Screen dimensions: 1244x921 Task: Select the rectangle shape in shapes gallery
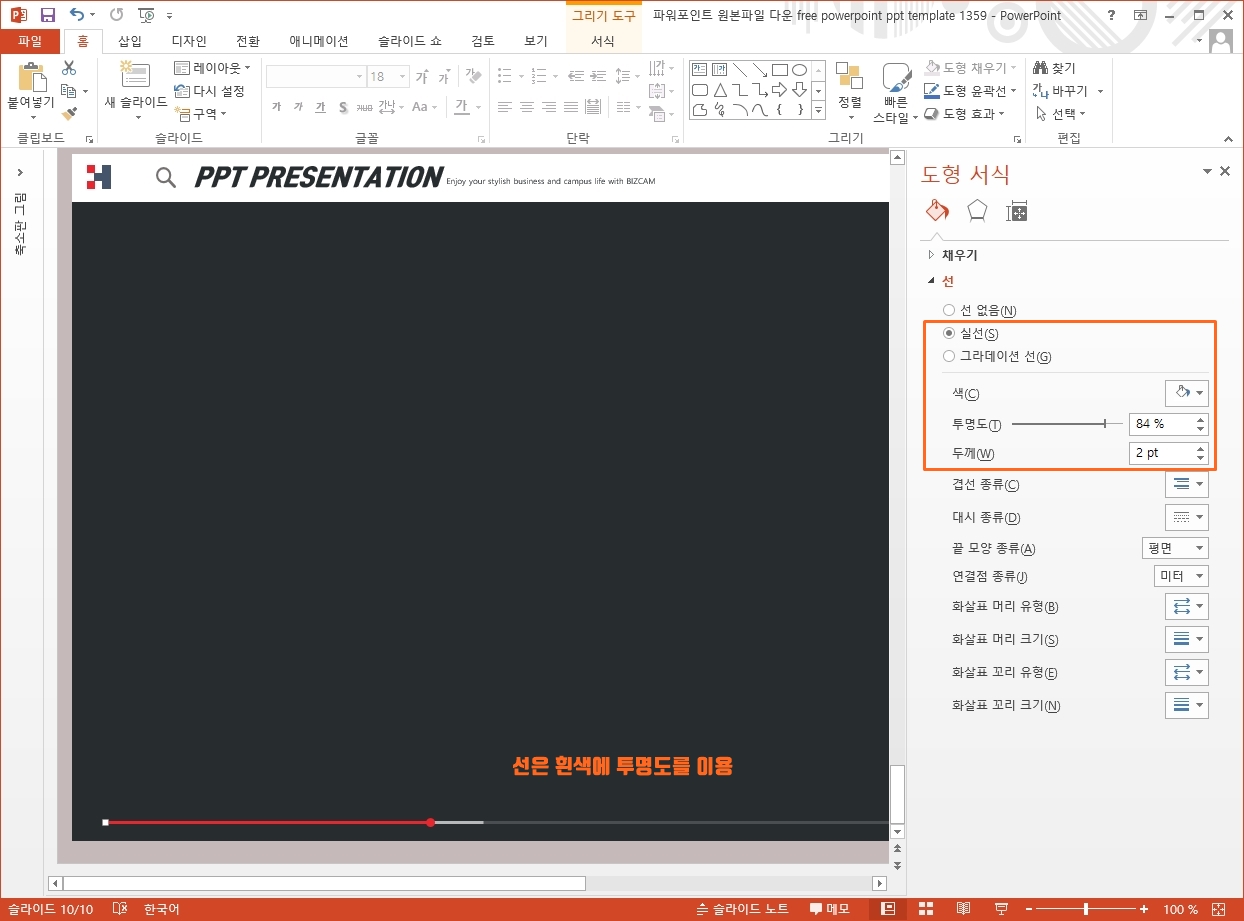780,70
